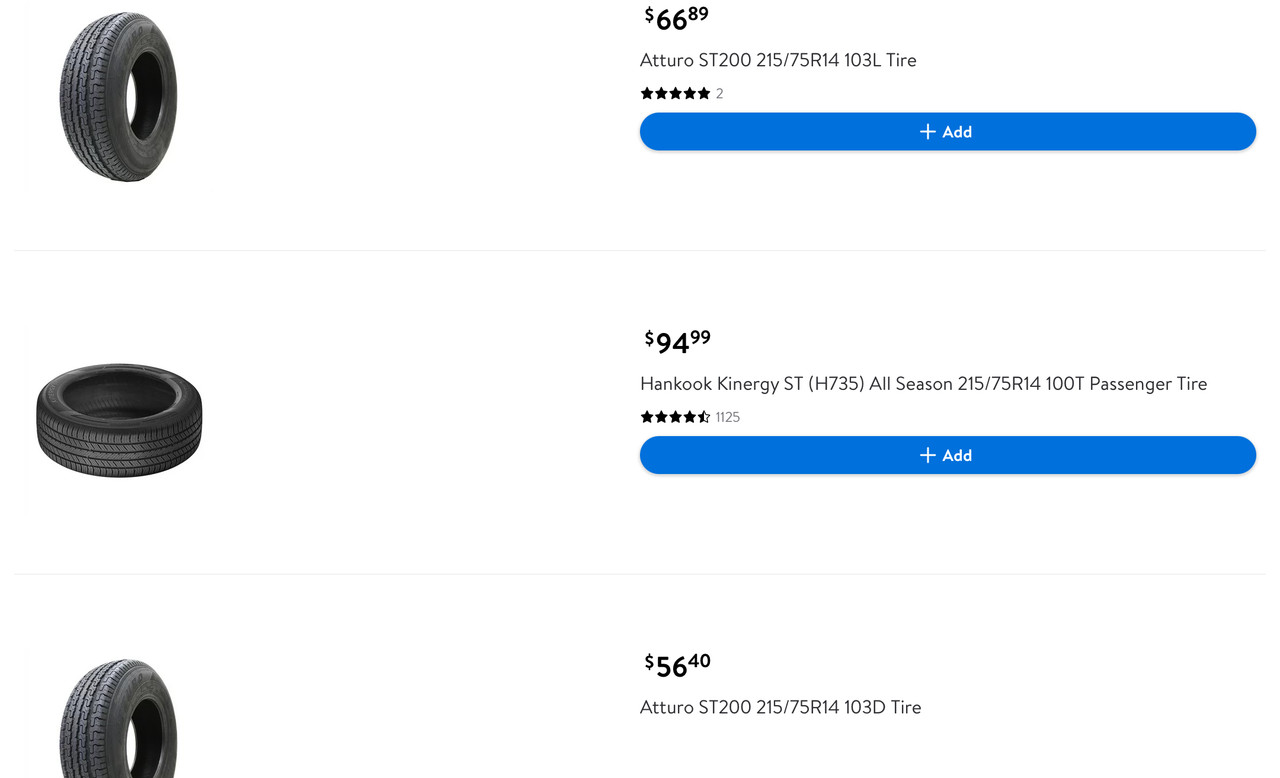
Task: Click the $56.40 price
Action: (678, 665)
